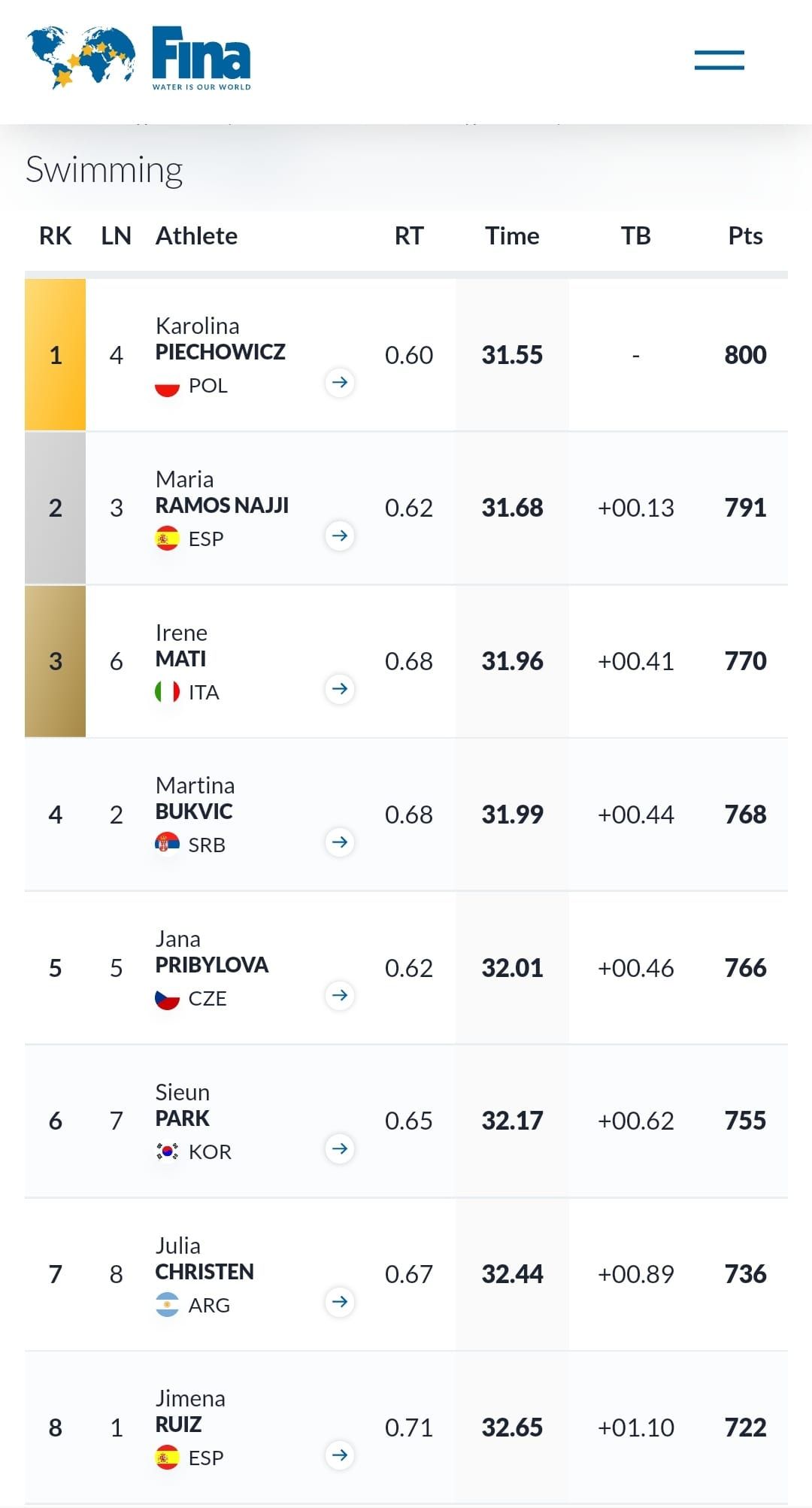
Task: Select athlete name PIECHOWICZ
Action: [220, 352]
